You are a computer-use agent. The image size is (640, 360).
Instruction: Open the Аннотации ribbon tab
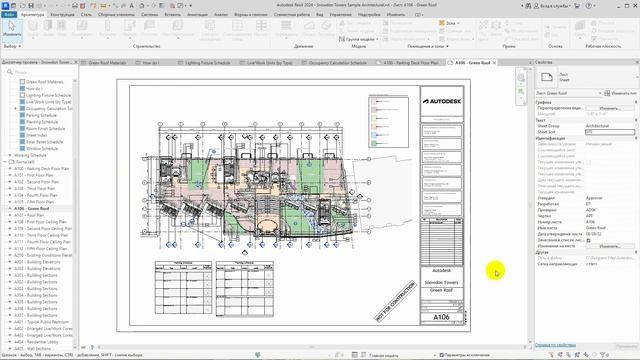click(197, 14)
